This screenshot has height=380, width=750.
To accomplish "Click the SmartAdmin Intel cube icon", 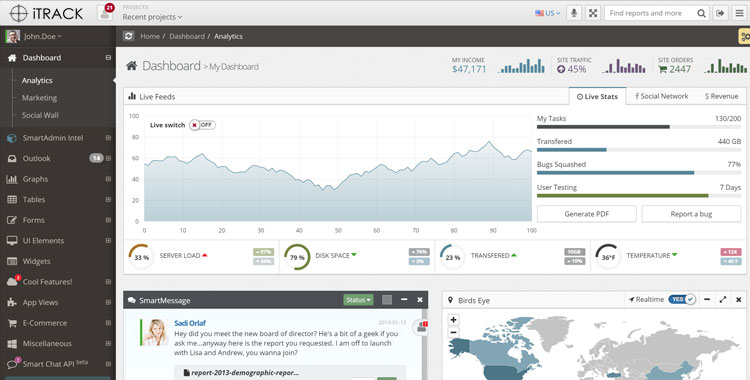I will pyautogui.click(x=12, y=138).
